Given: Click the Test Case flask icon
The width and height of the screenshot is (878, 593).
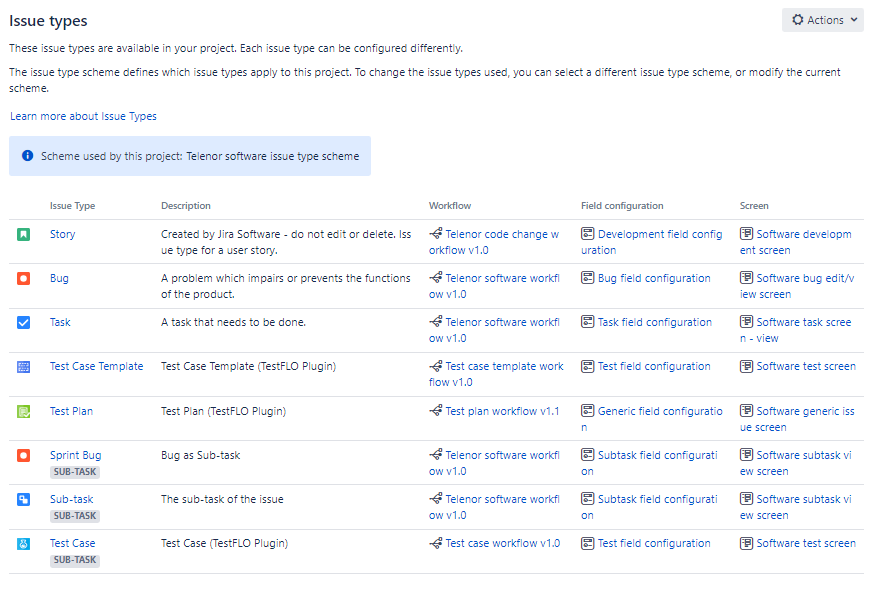Looking at the screenshot, I should tap(24, 543).
